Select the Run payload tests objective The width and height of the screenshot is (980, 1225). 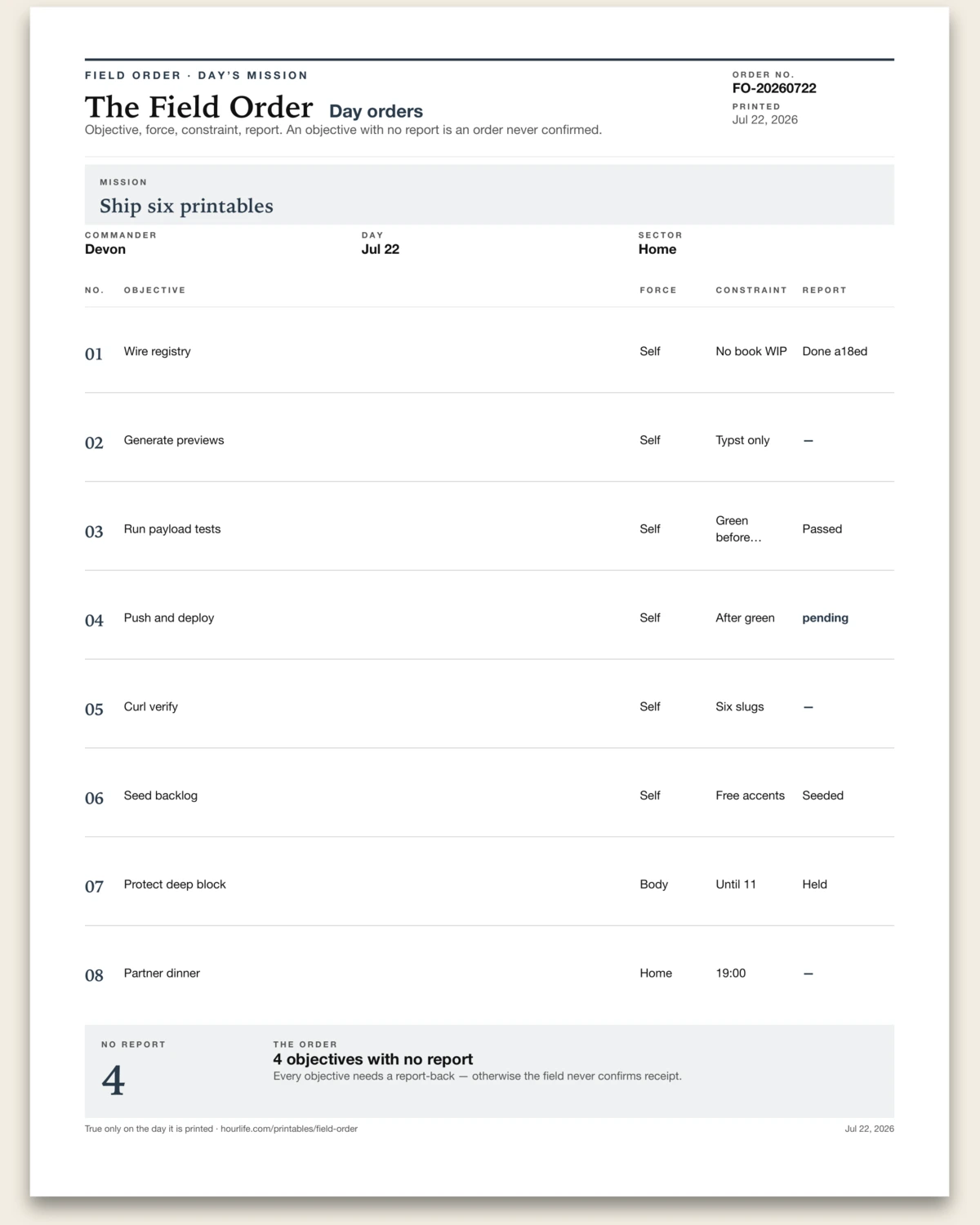pos(172,529)
